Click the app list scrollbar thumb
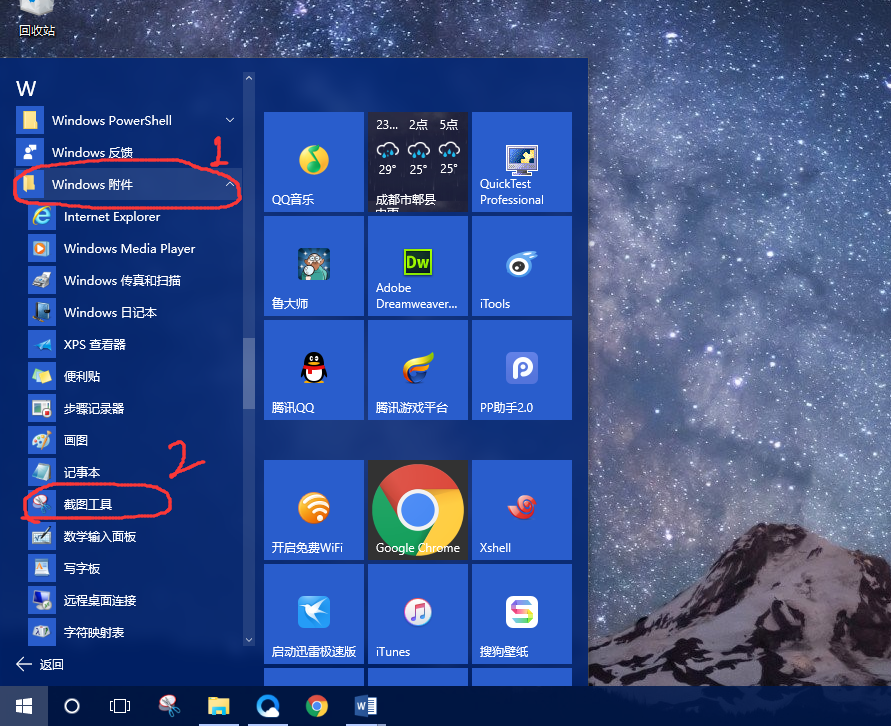The image size is (891, 726). (249, 373)
